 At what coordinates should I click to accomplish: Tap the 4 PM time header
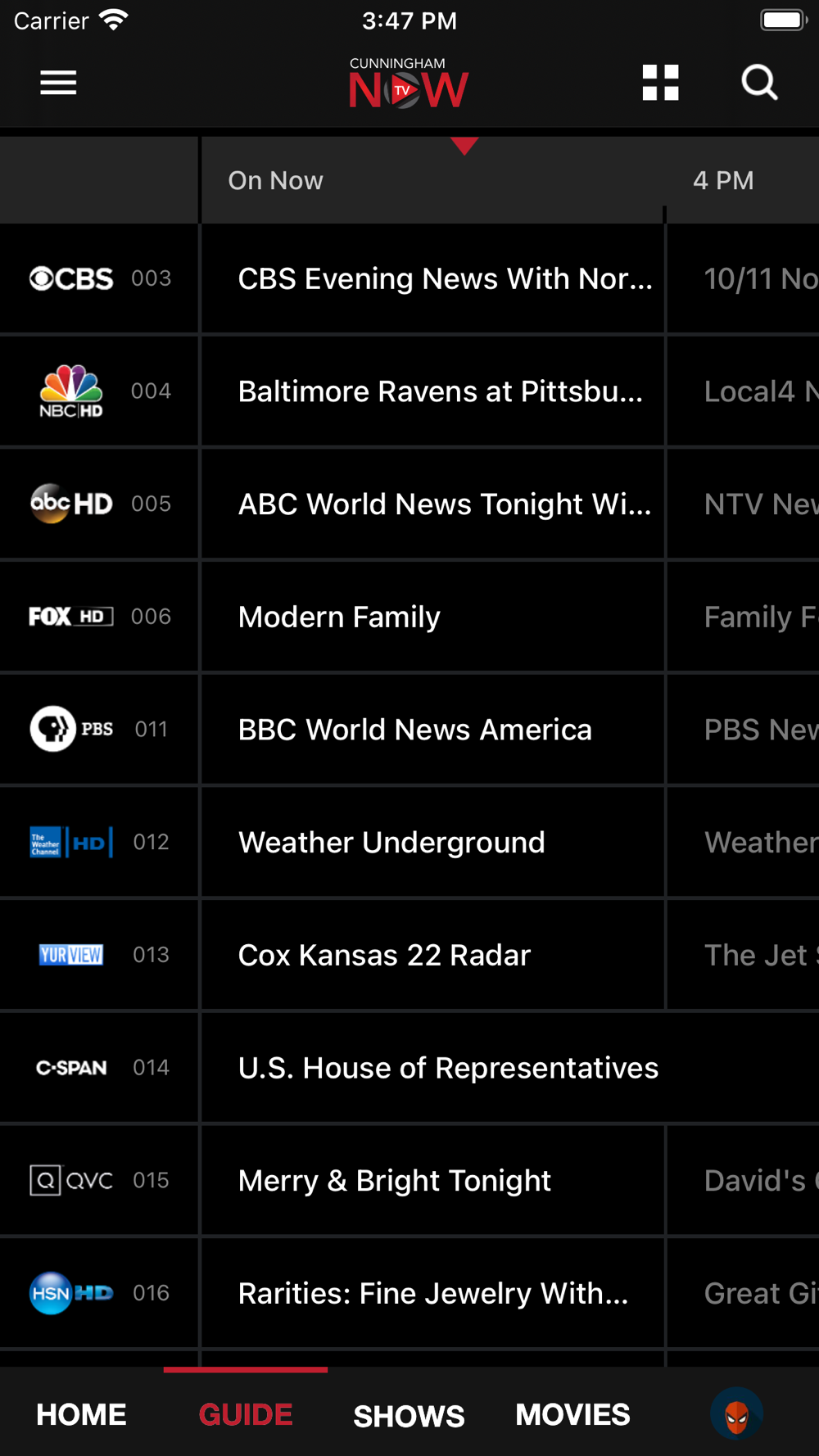(x=723, y=180)
